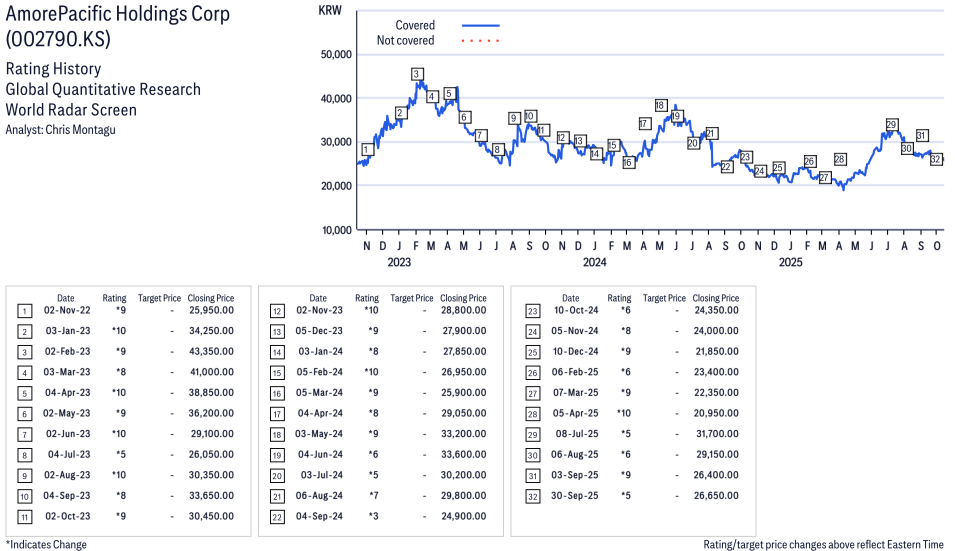Select the 43,350.00 closing price cell
This screenshot has width=955, height=551.
pyautogui.click(x=211, y=352)
